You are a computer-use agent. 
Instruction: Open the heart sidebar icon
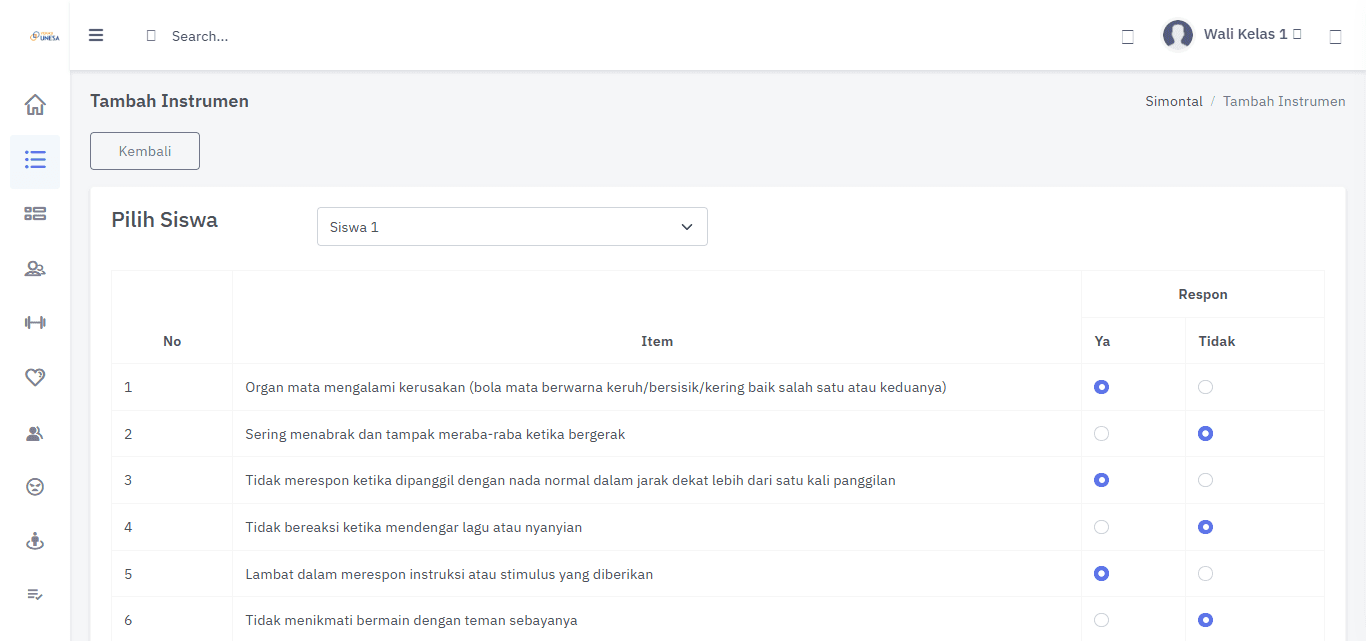[x=35, y=377]
